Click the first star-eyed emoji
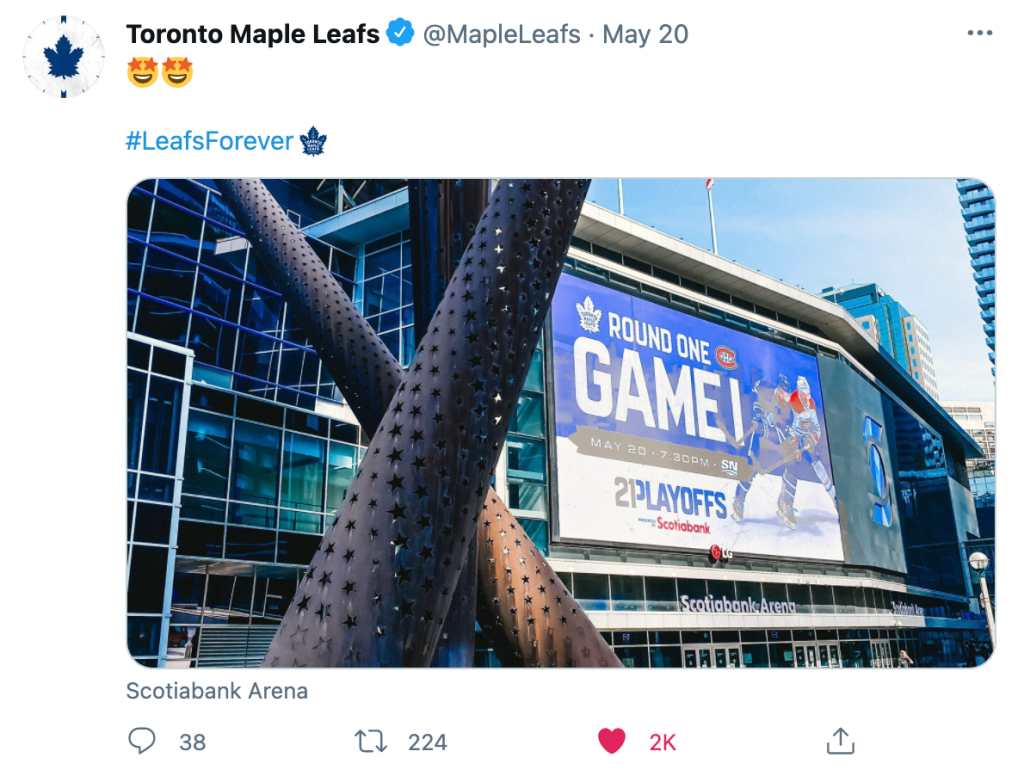Image resolution: width=1024 pixels, height=776 pixels. [x=143, y=73]
